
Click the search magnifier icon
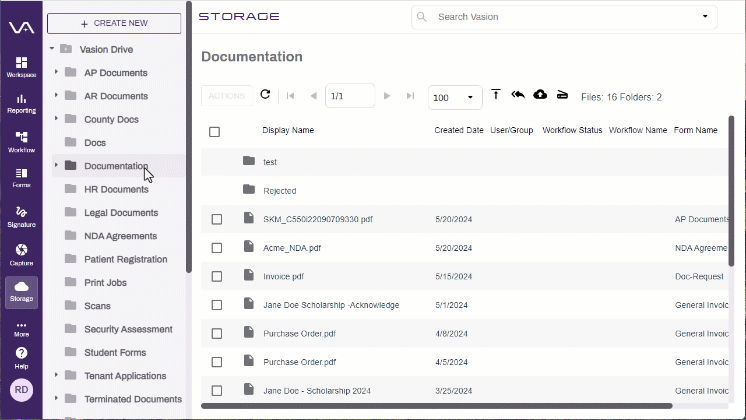[422, 17]
